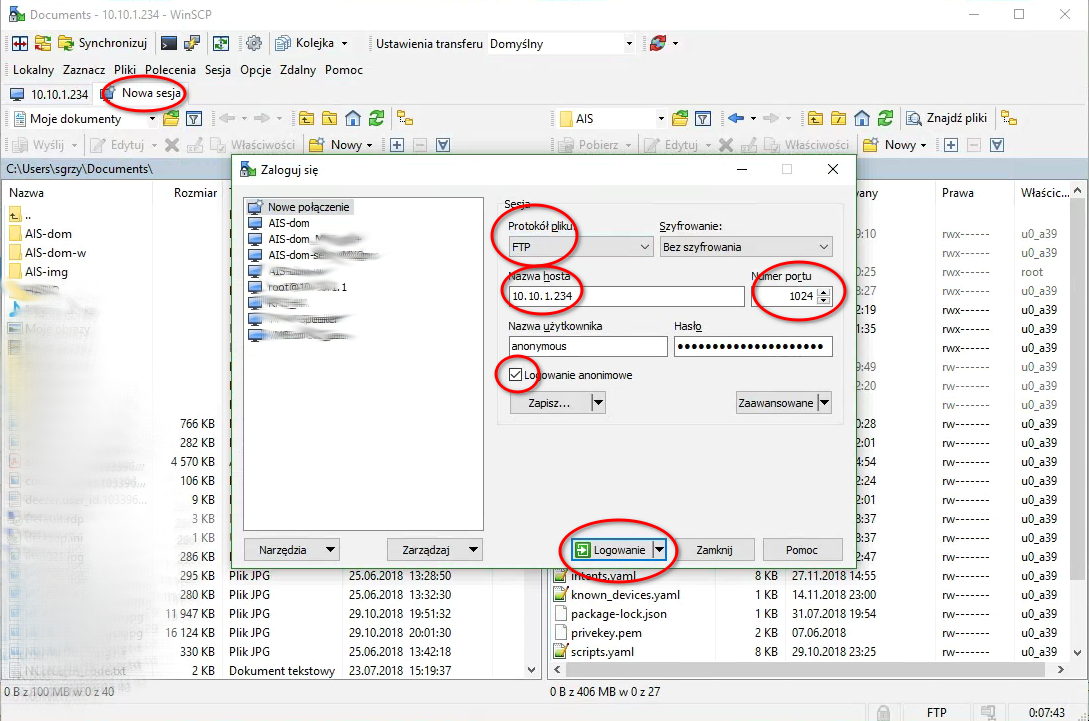1089x721 pixels.
Task: Open the arrow next to Logowanie button
Action: [x=659, y=550]
